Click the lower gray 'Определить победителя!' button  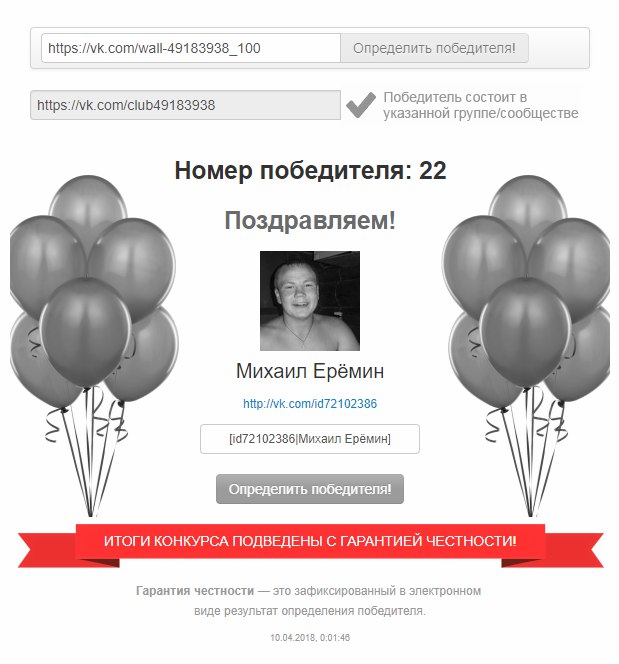pyautogui.click(x=310, y=489)
